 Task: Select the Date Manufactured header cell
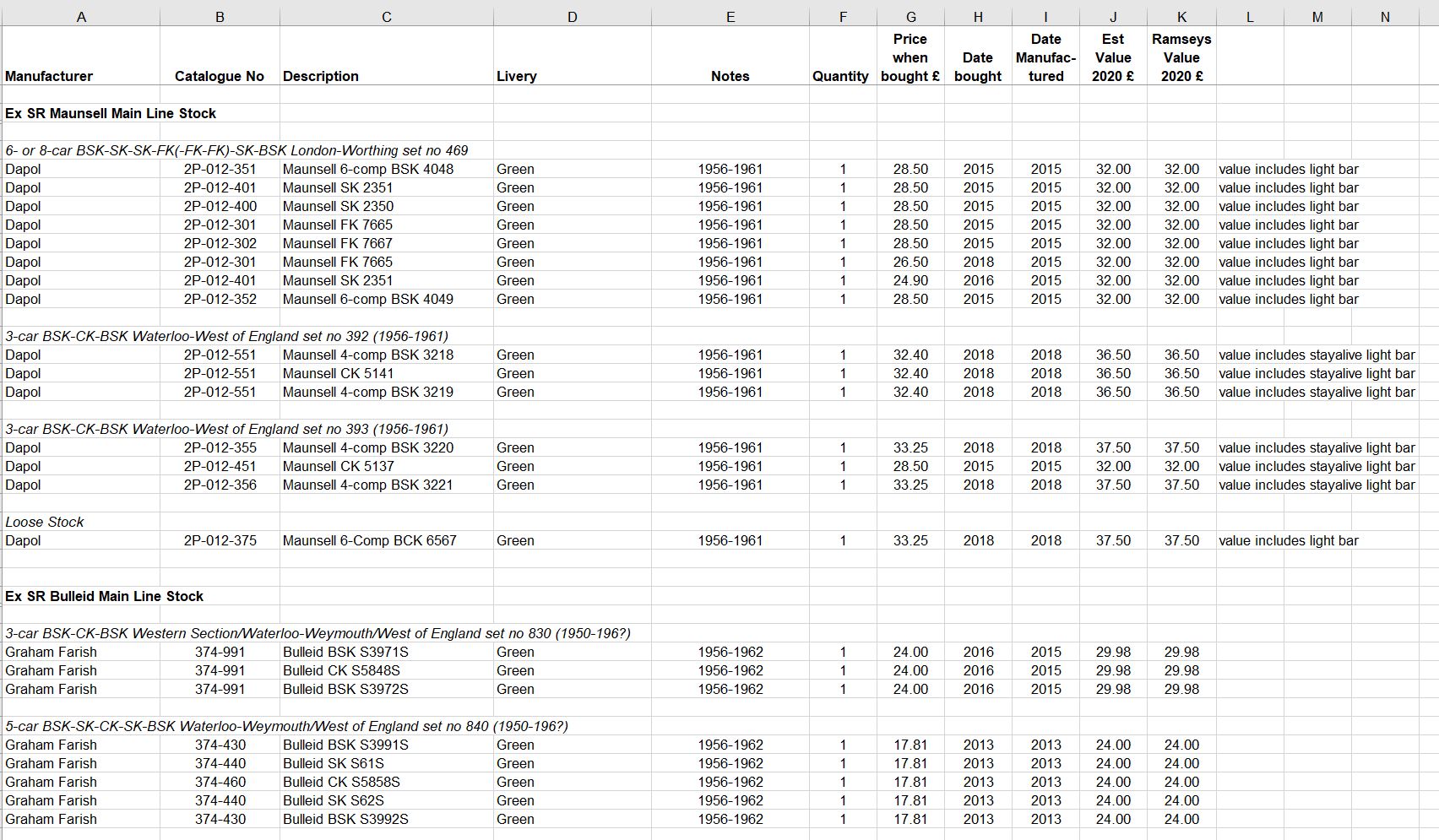pyautogui.click(x=1045, y=57)
